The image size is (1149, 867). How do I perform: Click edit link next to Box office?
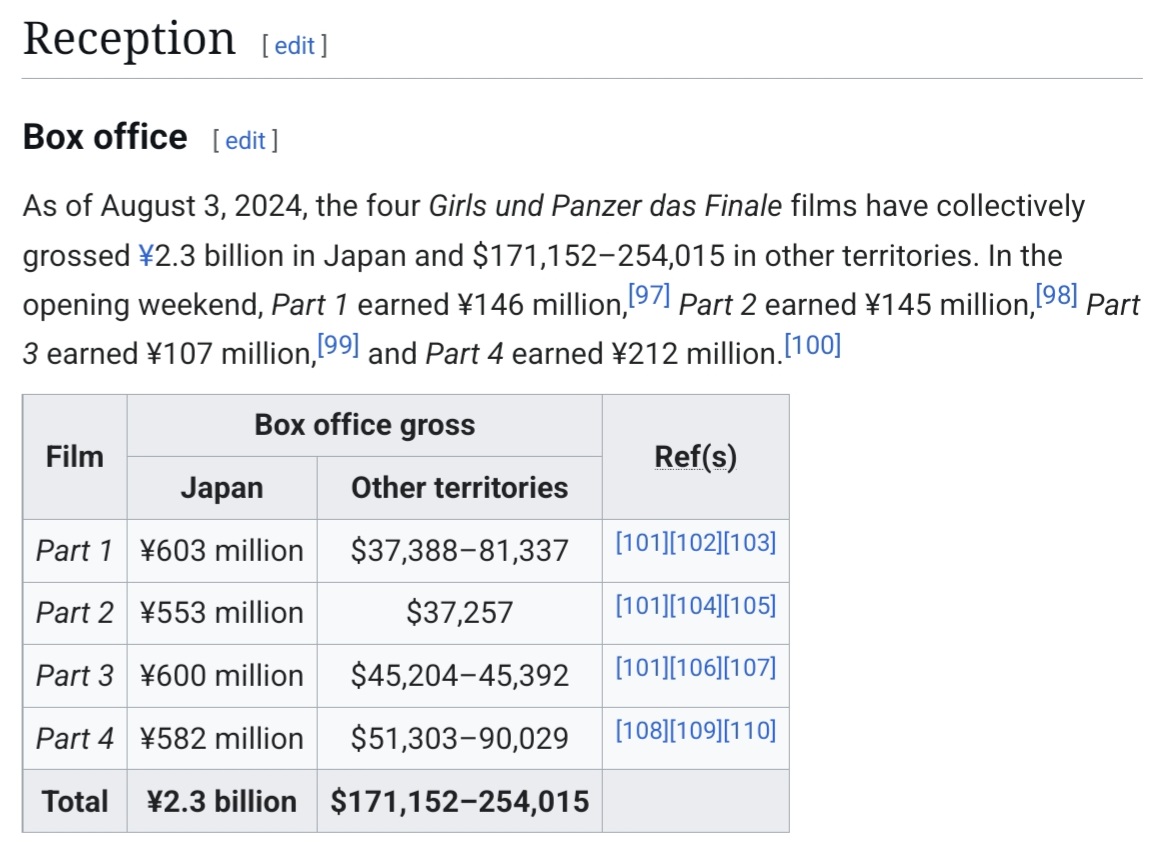[x=245, y=141]
